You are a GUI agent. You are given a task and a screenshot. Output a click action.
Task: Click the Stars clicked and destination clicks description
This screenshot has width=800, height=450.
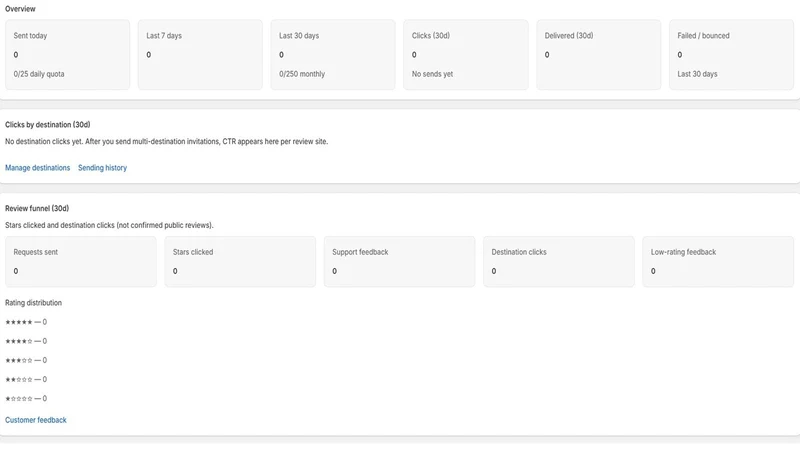[109, 225]
